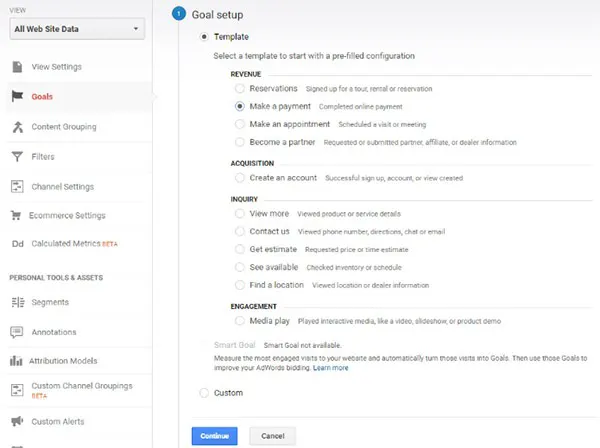
Task: Click the ENGAGEMENT section heading
Action: coord(253,306)
